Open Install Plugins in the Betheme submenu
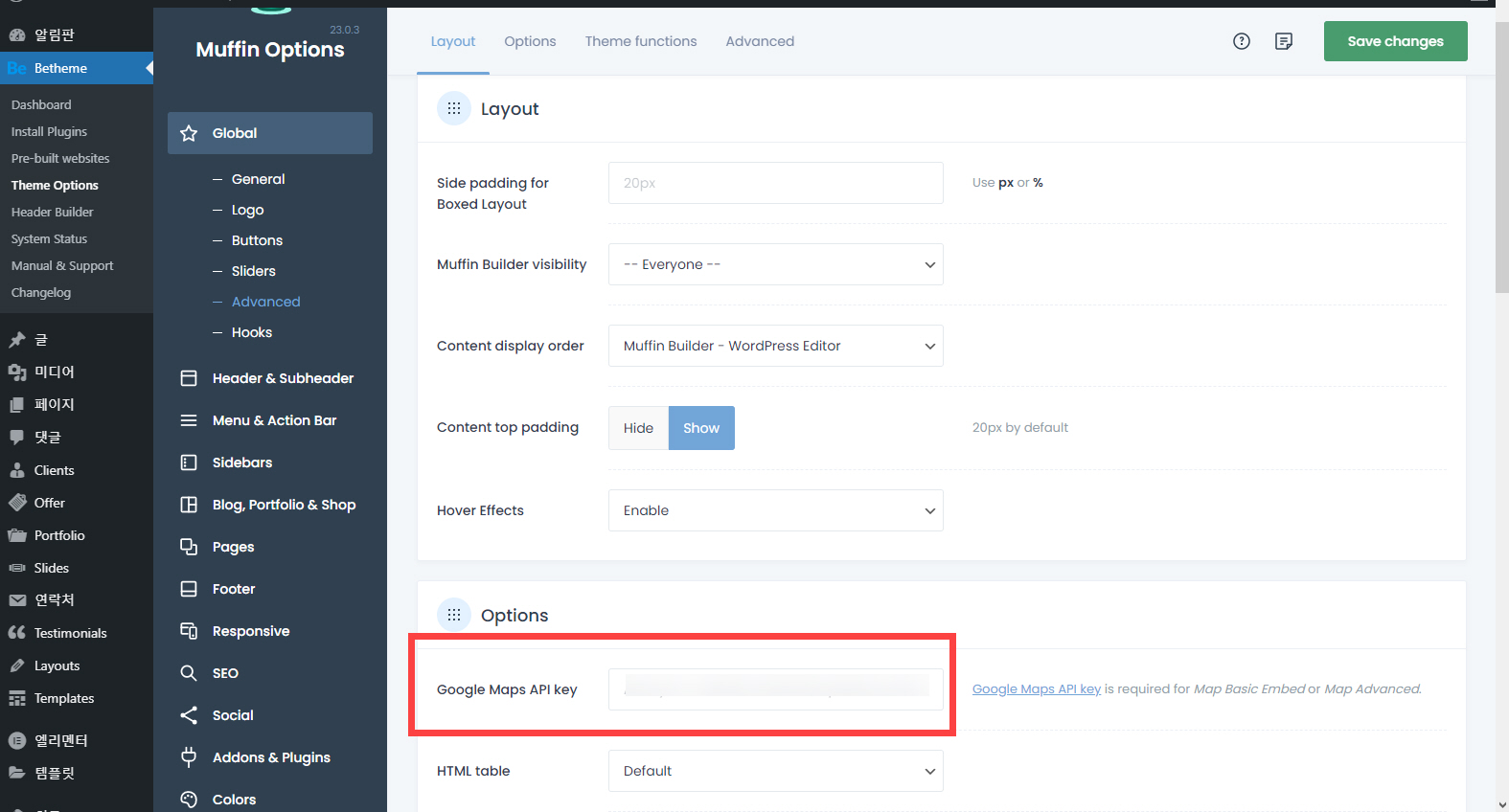The width and height of the screenshot is (1509, 812). click(49, 131)
